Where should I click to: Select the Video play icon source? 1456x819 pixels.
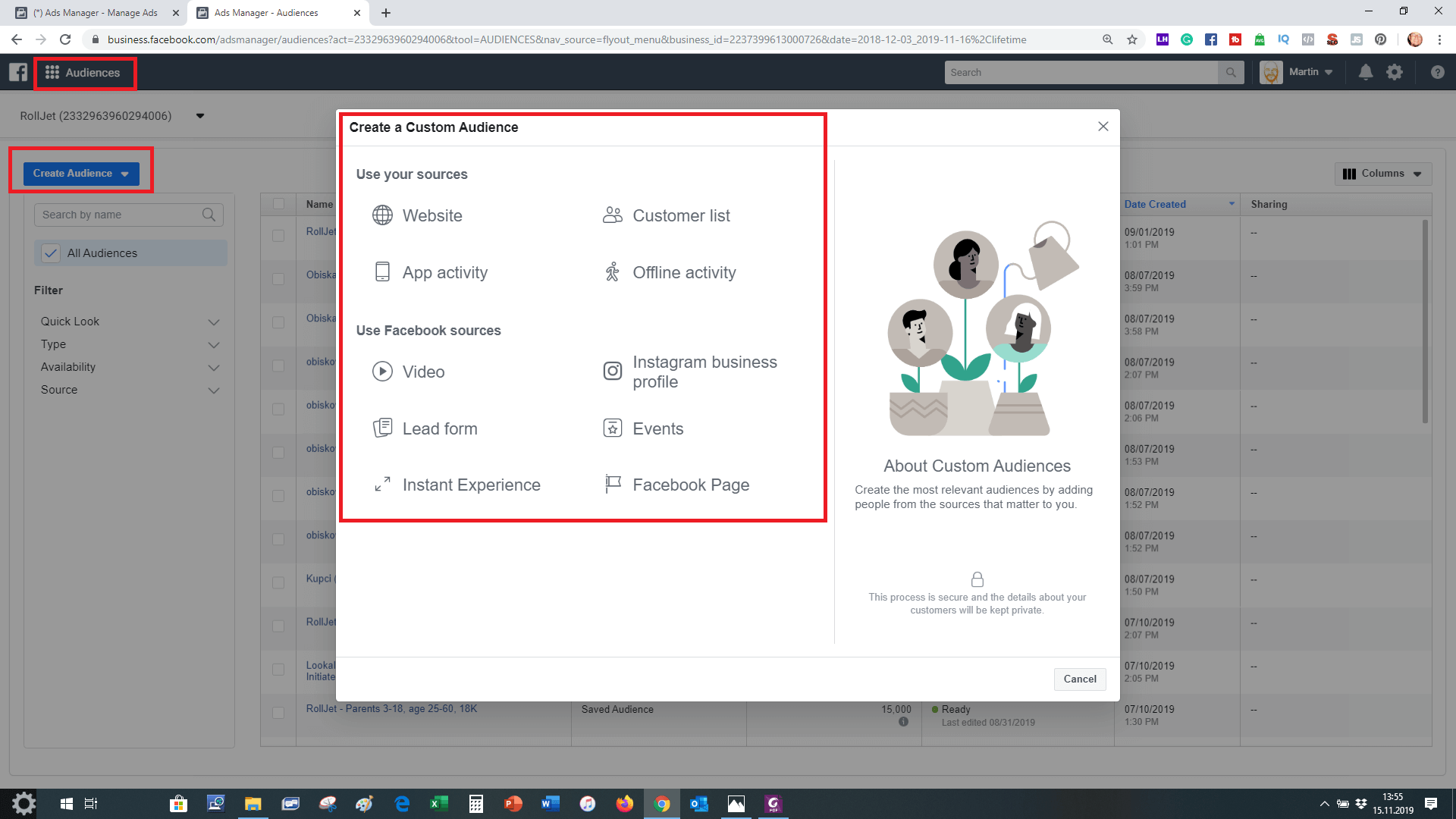[382, 372]
